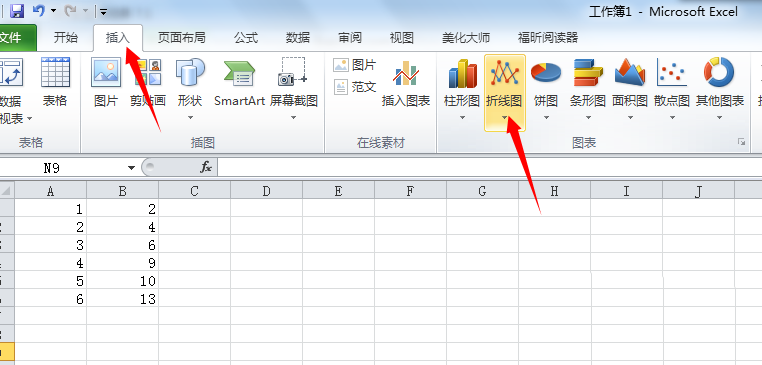The image size is (762, 365).
Task: Open the Redo history dropdown arrow
Action: (x=85, y=11)
